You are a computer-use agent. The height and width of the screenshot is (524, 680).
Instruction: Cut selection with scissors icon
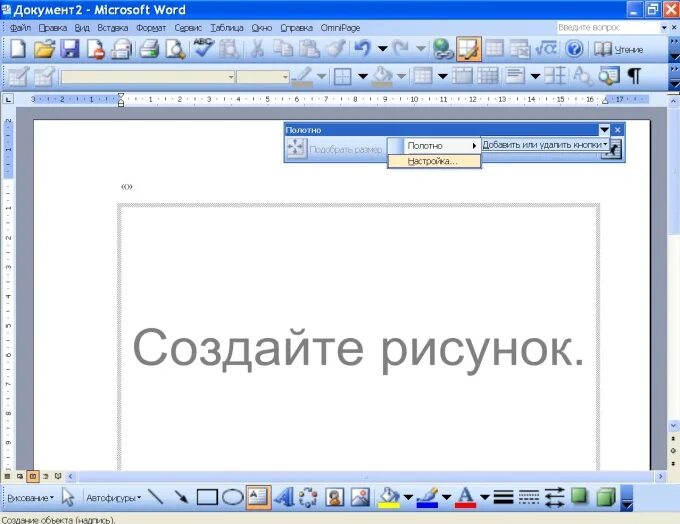(257, 49)
